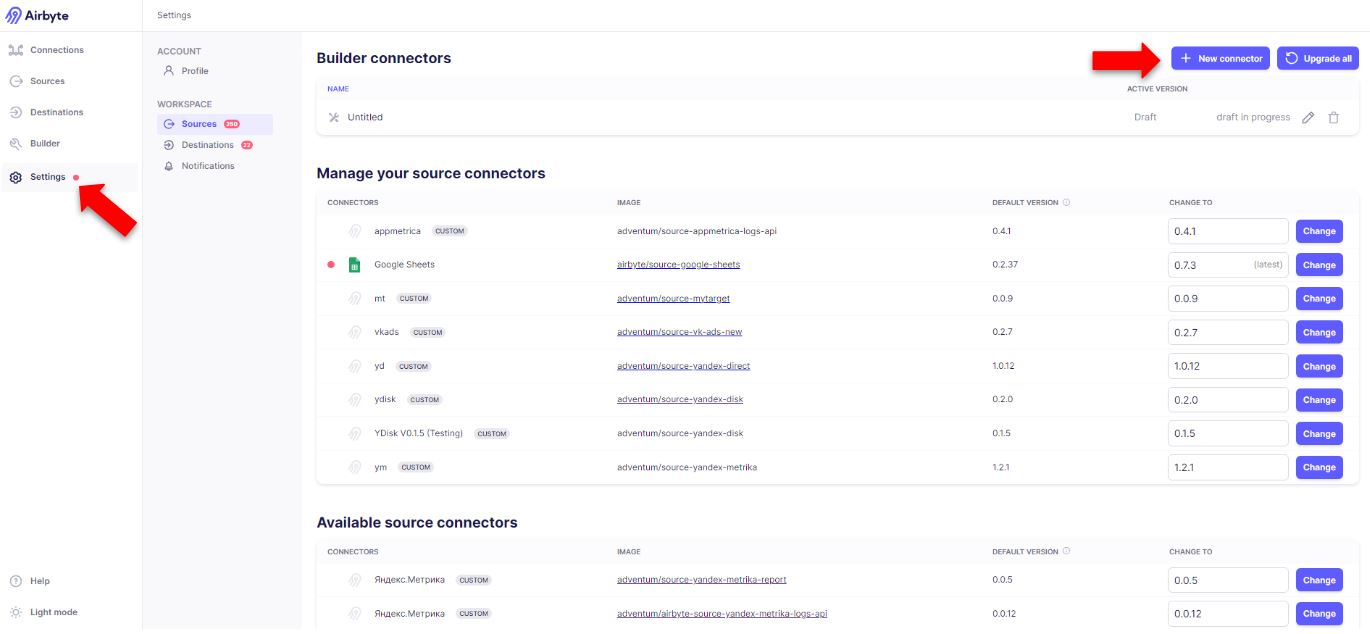
Task: Open the airbyte/source-google-sheets image link
Action: coord(678,265)
